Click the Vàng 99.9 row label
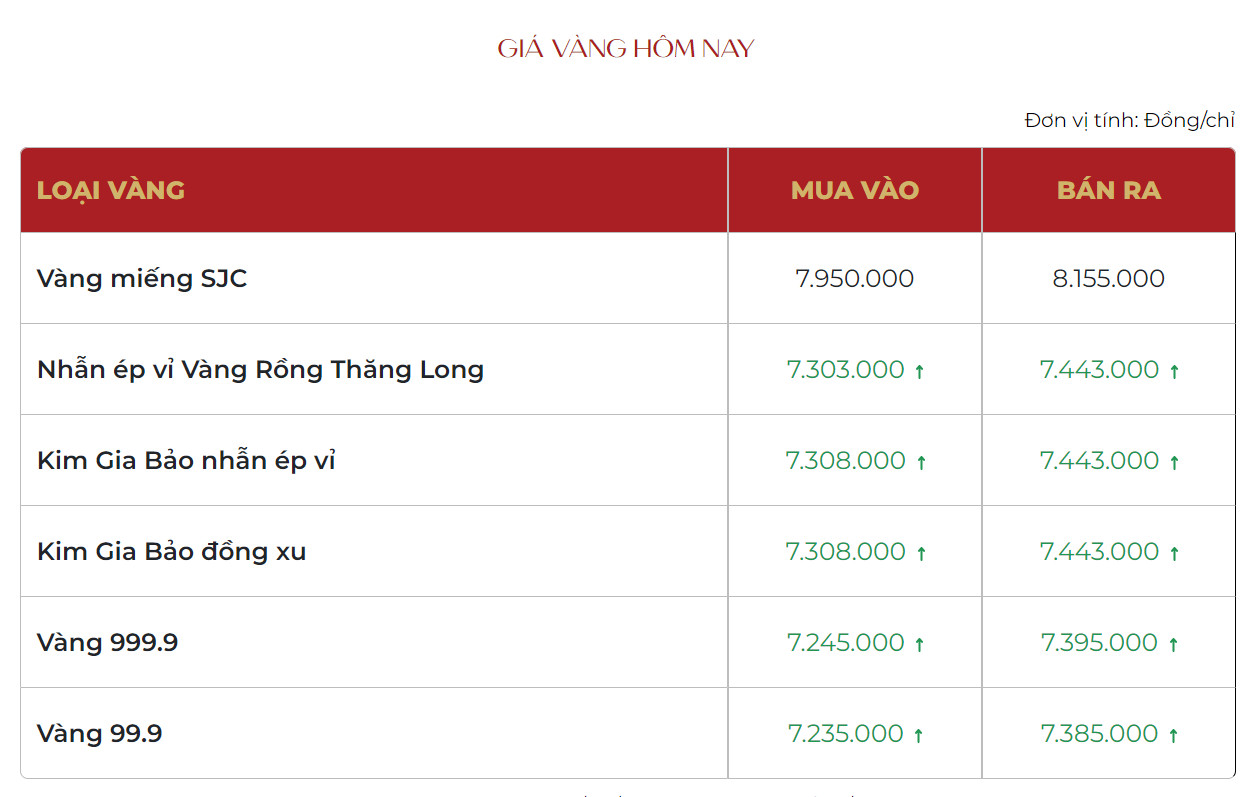Screen dimensions: 1257x797 [x=99, y=733]
